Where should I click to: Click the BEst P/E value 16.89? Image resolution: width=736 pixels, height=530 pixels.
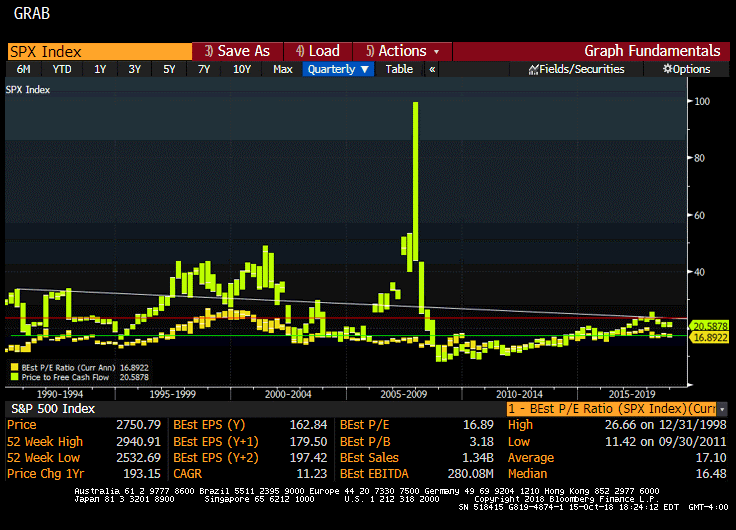coord(478,425)
